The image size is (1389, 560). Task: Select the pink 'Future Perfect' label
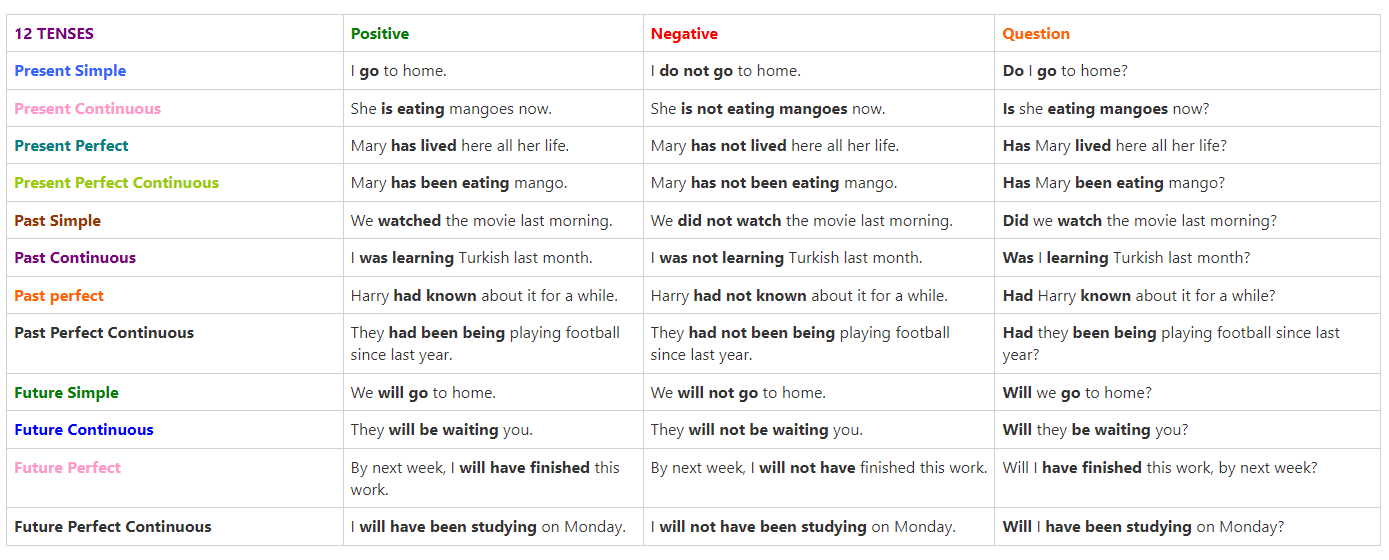point(67,468)
